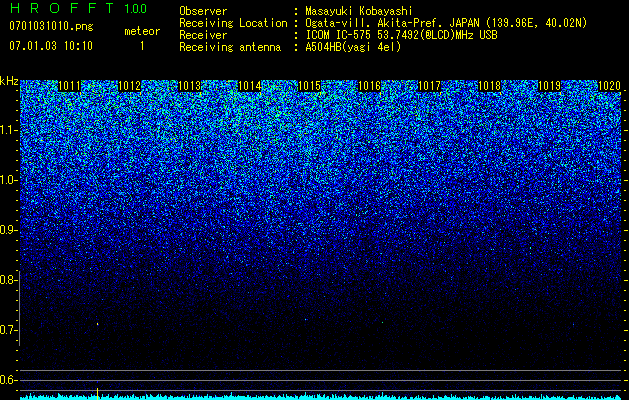629x400 pixels.
Task: Click the timestamp 07.01.03 10:10
Action: click(51, 46)
